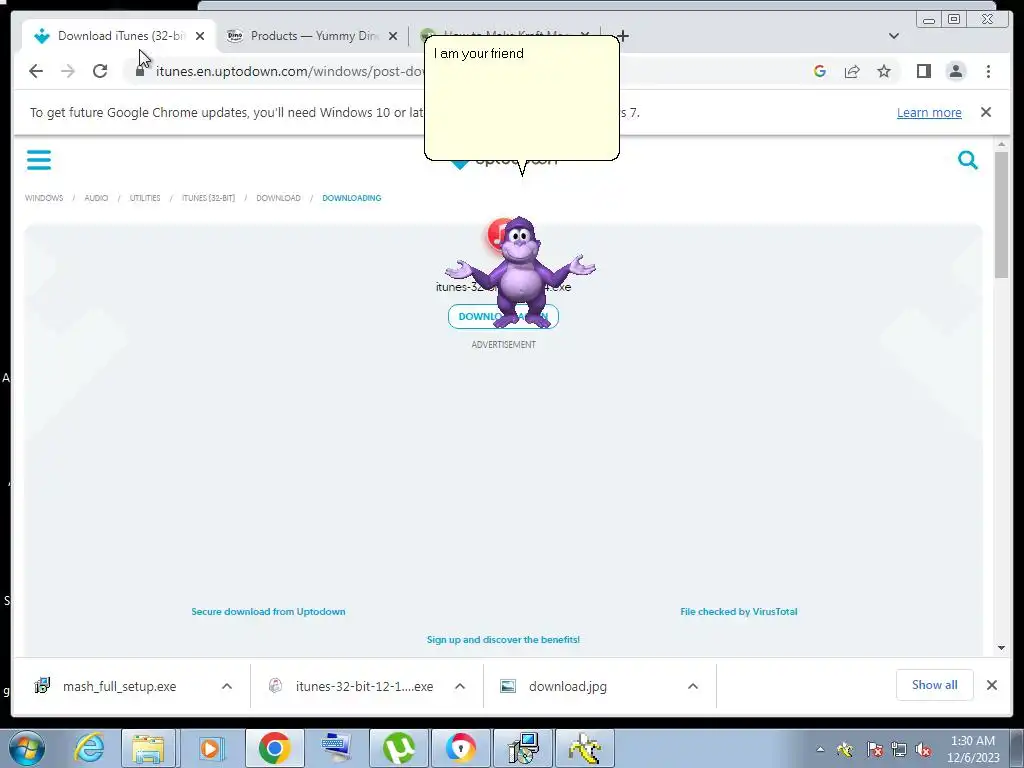This screenshot has height=768, width=1024.
Task: Open Windows Explorer folder in taskbar
Action: 148,748
